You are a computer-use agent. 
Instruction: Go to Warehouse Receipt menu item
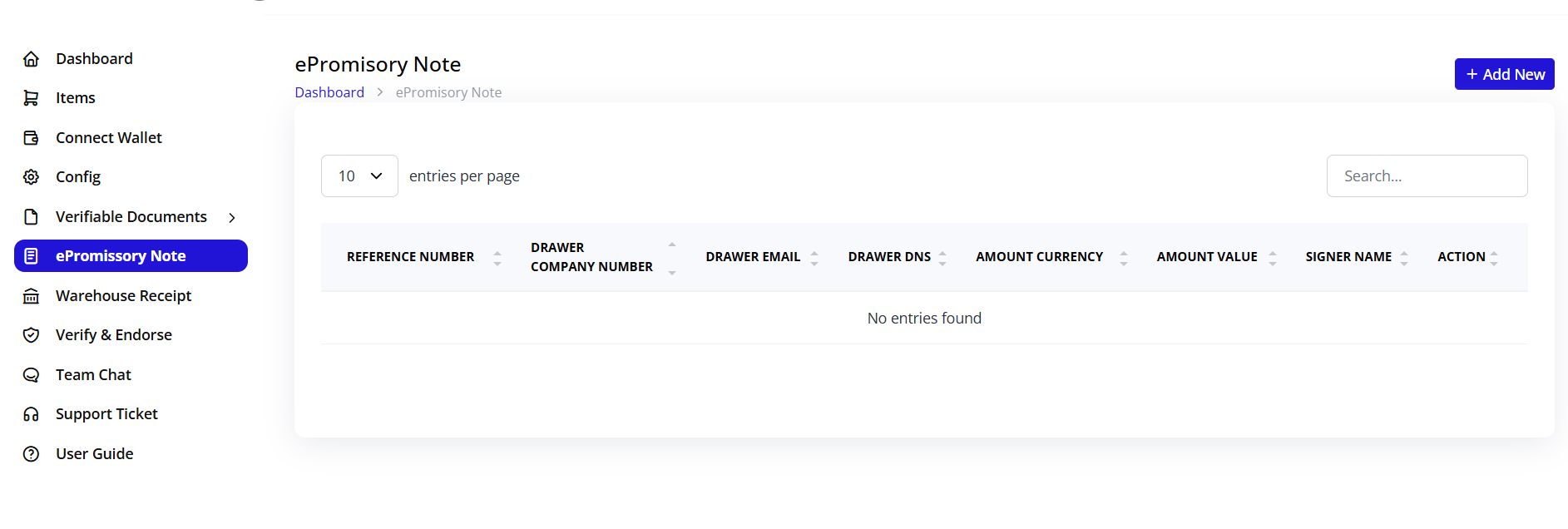(123, 296)
